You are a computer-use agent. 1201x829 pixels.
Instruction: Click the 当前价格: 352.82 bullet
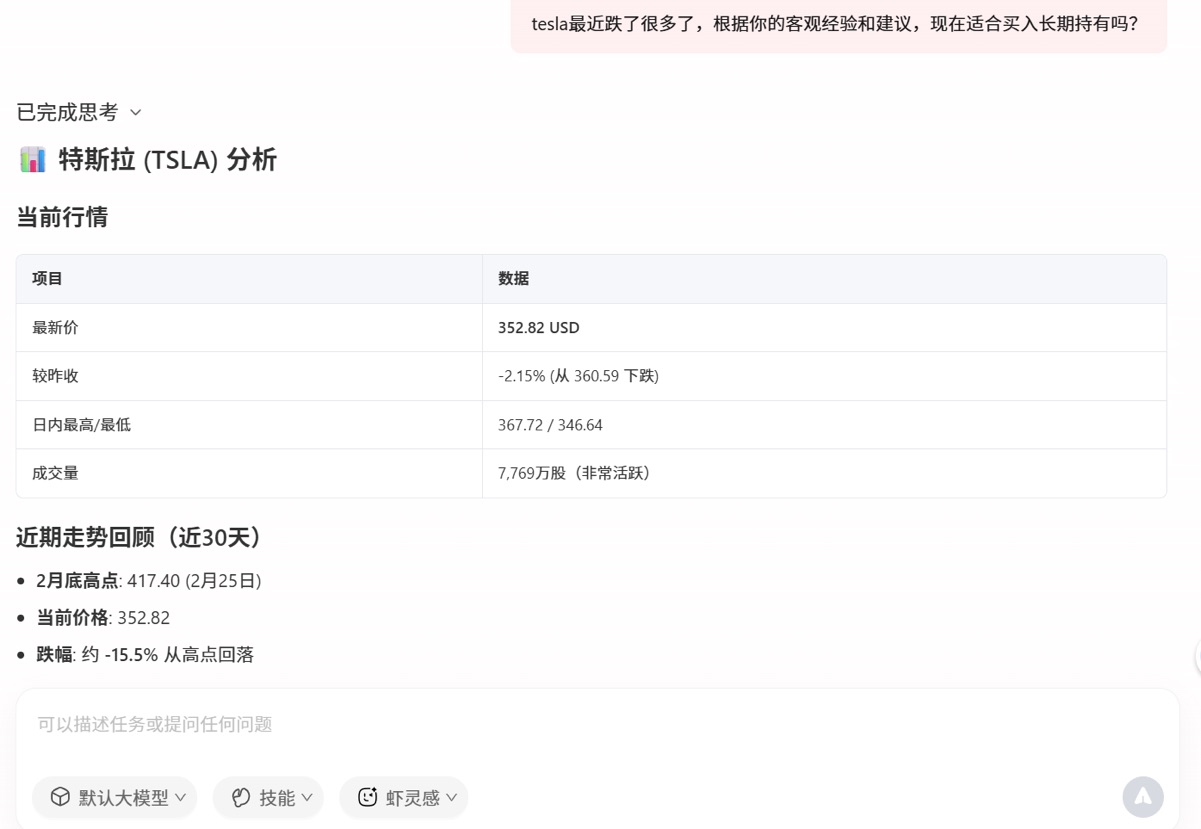click(x=103, y=618)
